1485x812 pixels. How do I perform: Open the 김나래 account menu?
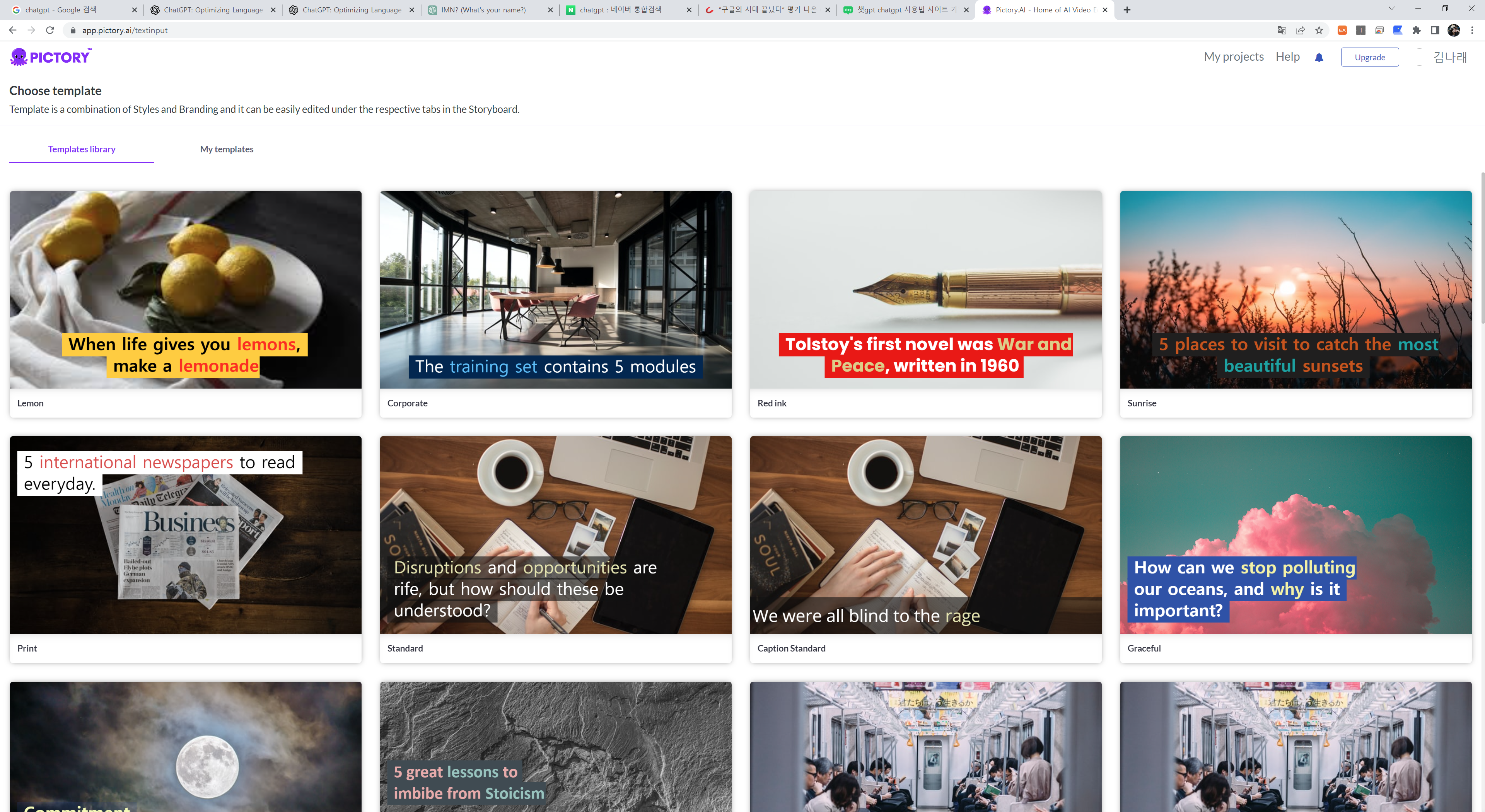[x=1449, y=57]
